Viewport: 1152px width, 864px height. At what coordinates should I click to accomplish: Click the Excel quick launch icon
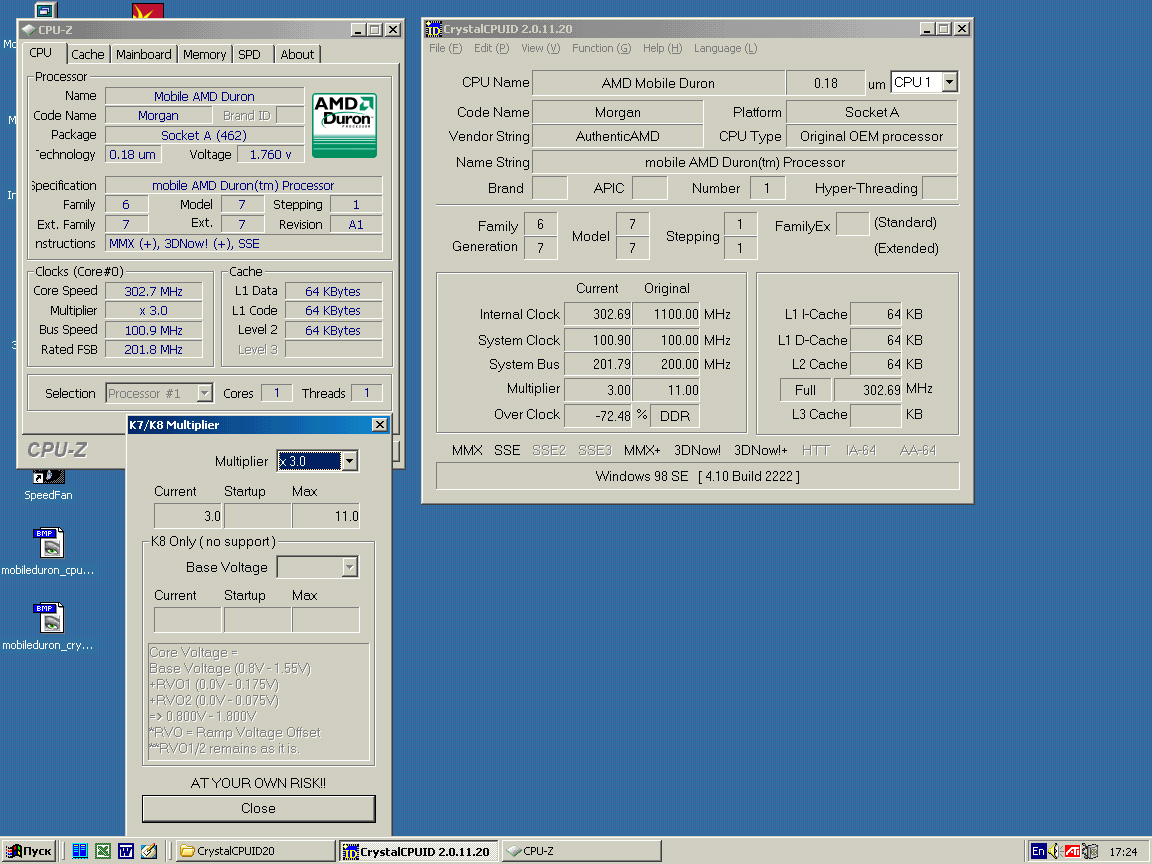pos(103,851)
